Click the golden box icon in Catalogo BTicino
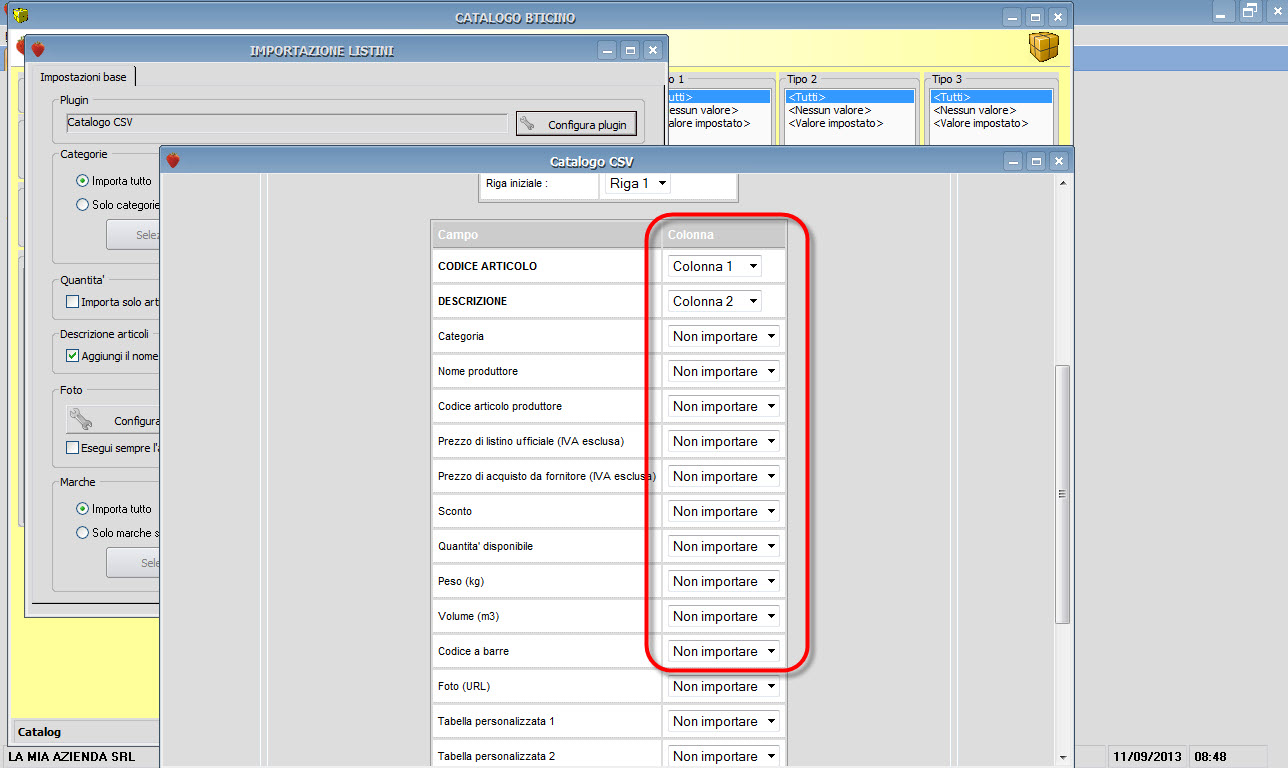 point(1043,47)
